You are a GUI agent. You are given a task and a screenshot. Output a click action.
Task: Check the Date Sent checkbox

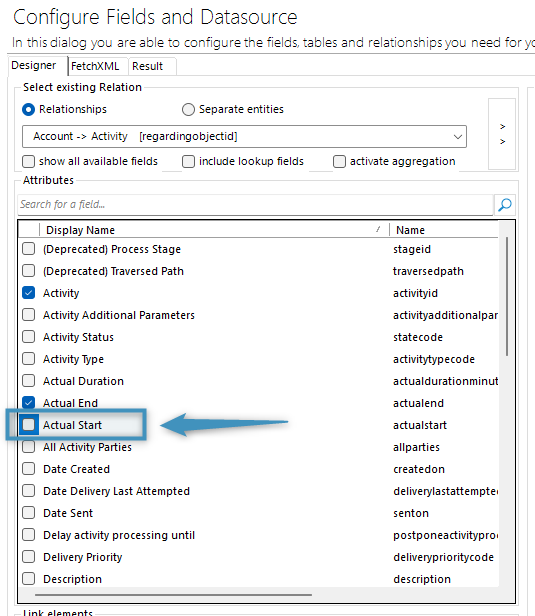(28, 513)
